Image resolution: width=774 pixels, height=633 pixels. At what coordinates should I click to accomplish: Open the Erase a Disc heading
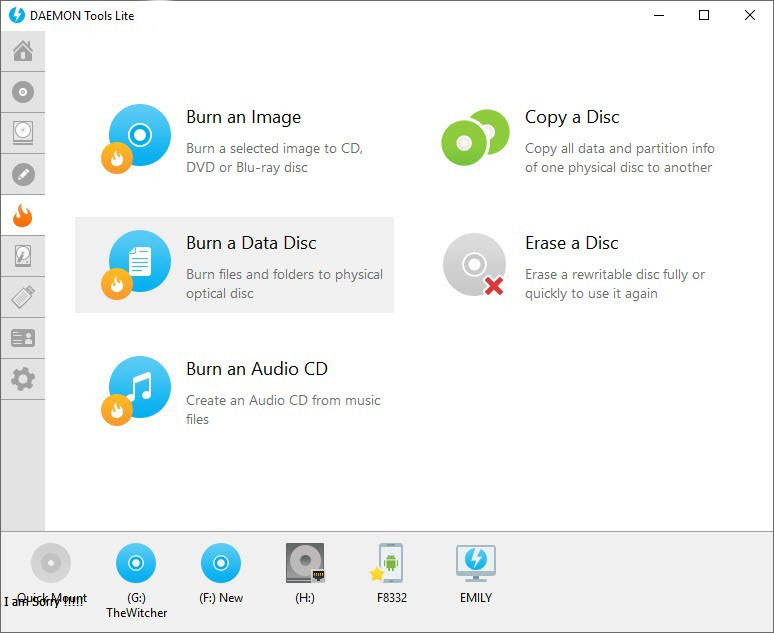pyautogui.click(x=572, y=243)
